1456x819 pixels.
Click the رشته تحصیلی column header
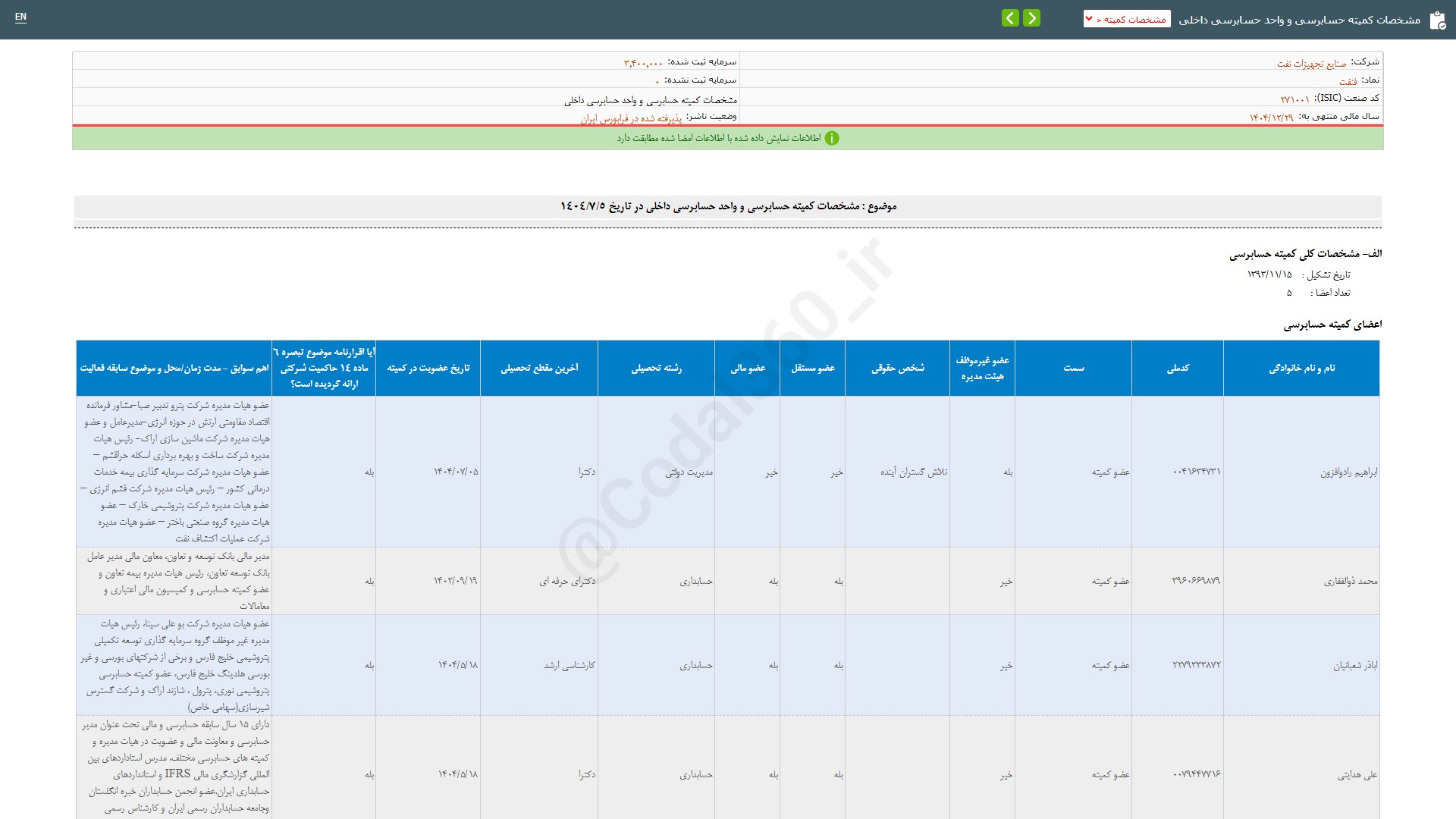656,369
